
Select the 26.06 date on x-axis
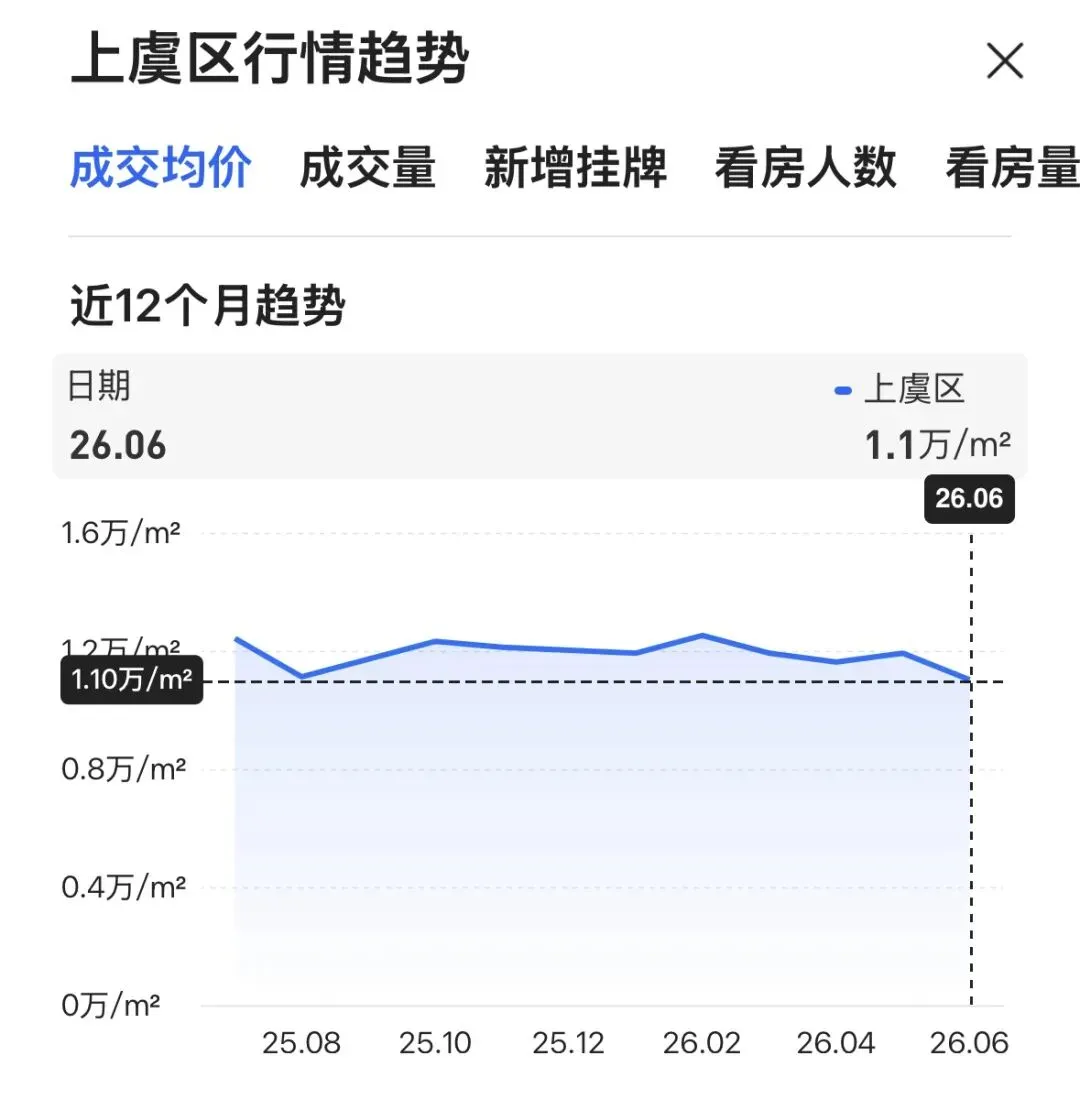pos(969,1043)
